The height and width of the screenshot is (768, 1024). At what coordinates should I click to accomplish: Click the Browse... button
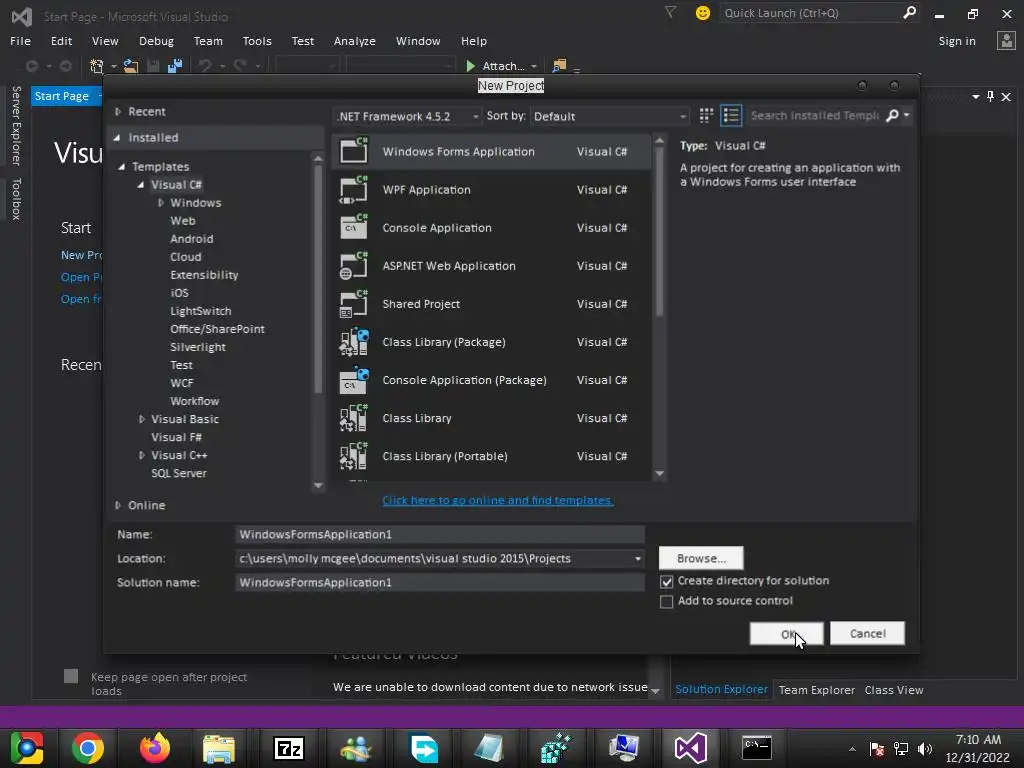click(x=701, y=558)
